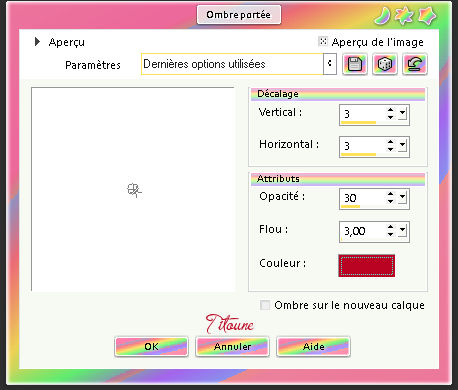The image size is (458, 390).
Task: Increase Opacité using the up spinner arrow
Action: pos(390,193)
